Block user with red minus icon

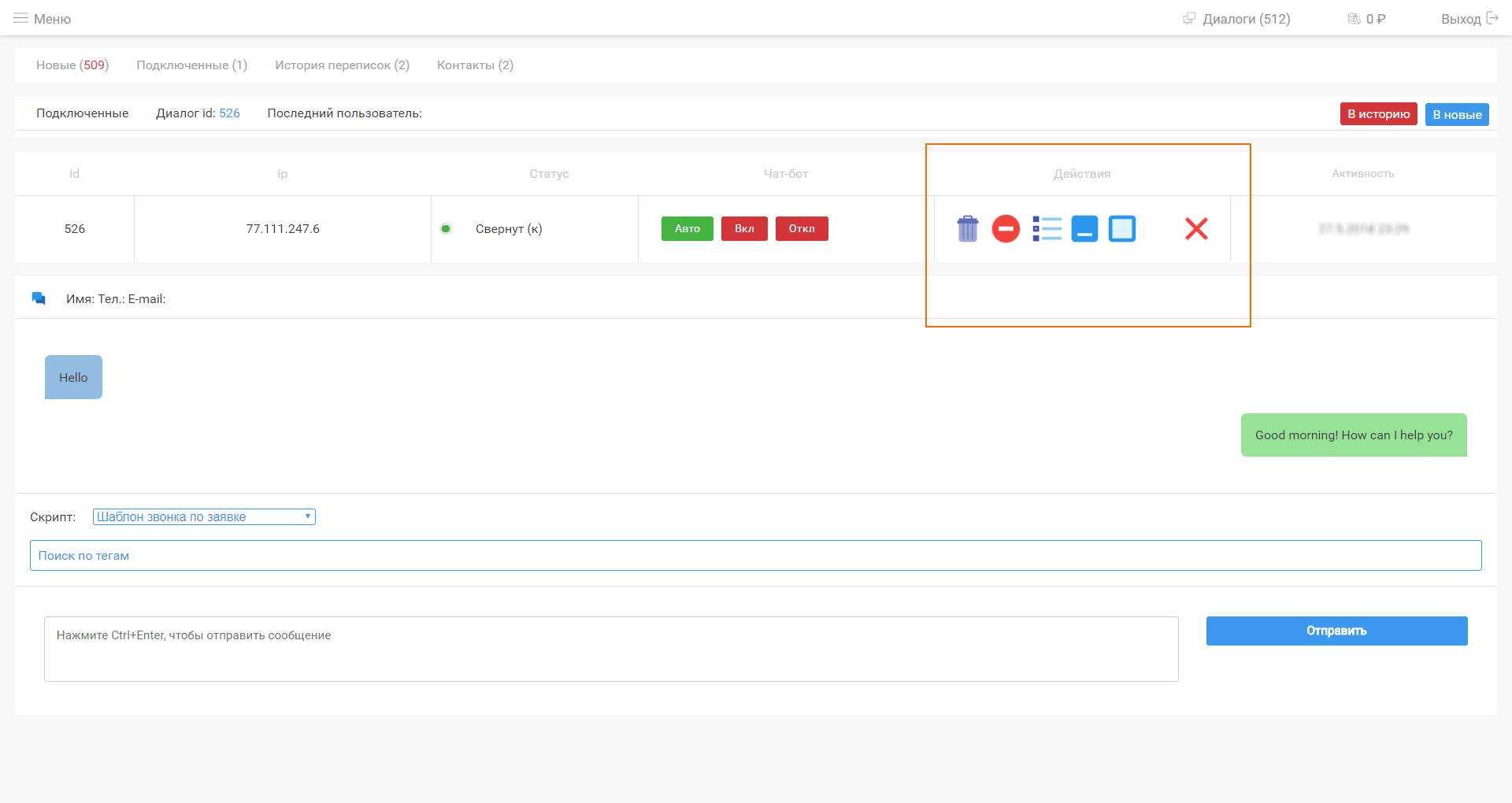coord(1006,228)
